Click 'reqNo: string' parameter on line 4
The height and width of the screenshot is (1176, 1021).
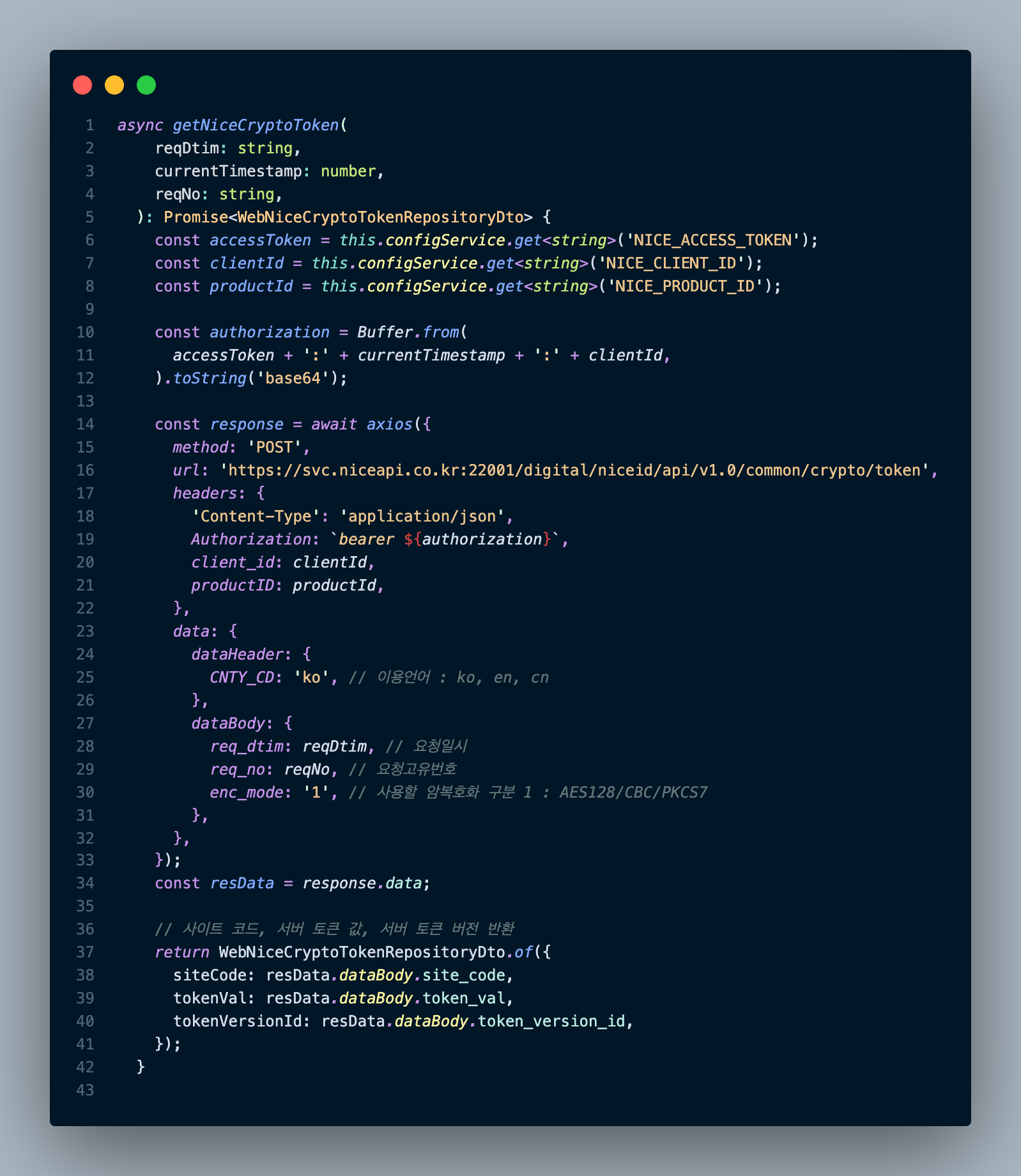215,194
